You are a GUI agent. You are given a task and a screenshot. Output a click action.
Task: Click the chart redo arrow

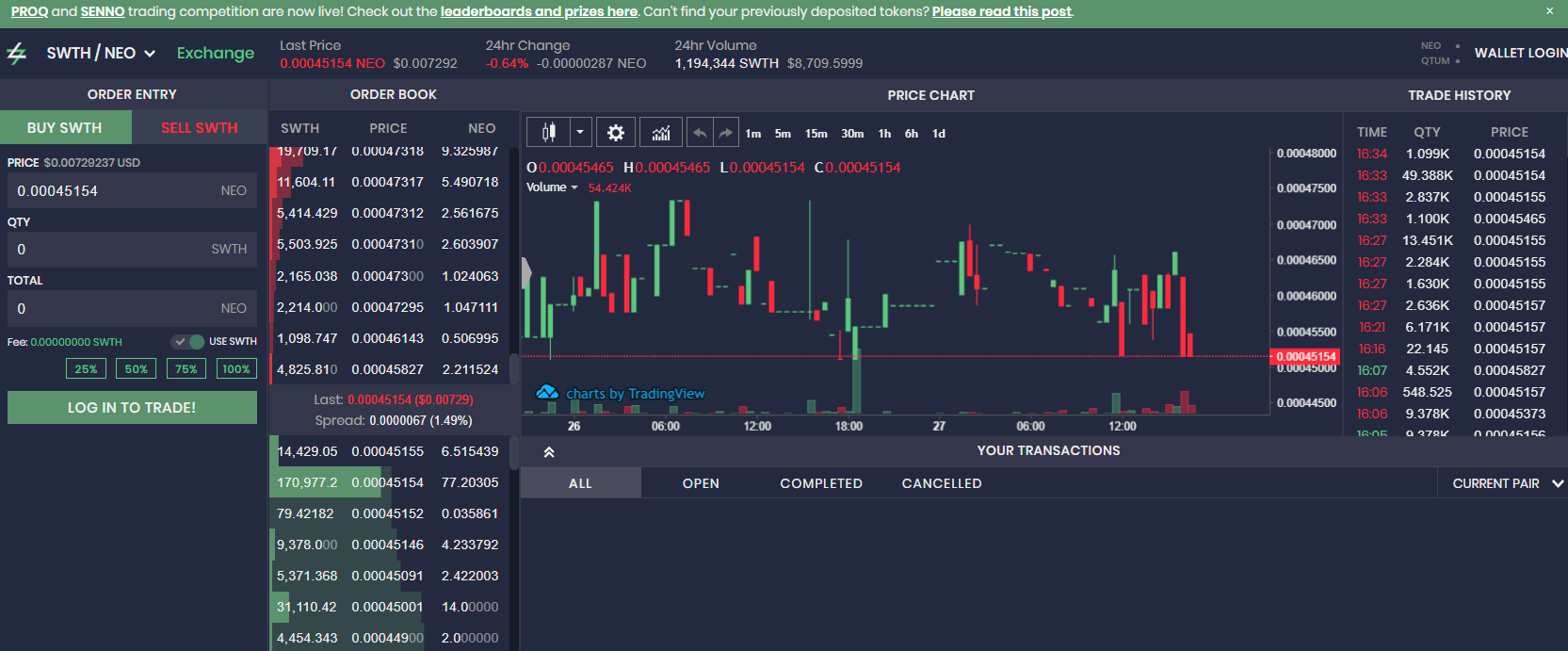pos(726,133)
